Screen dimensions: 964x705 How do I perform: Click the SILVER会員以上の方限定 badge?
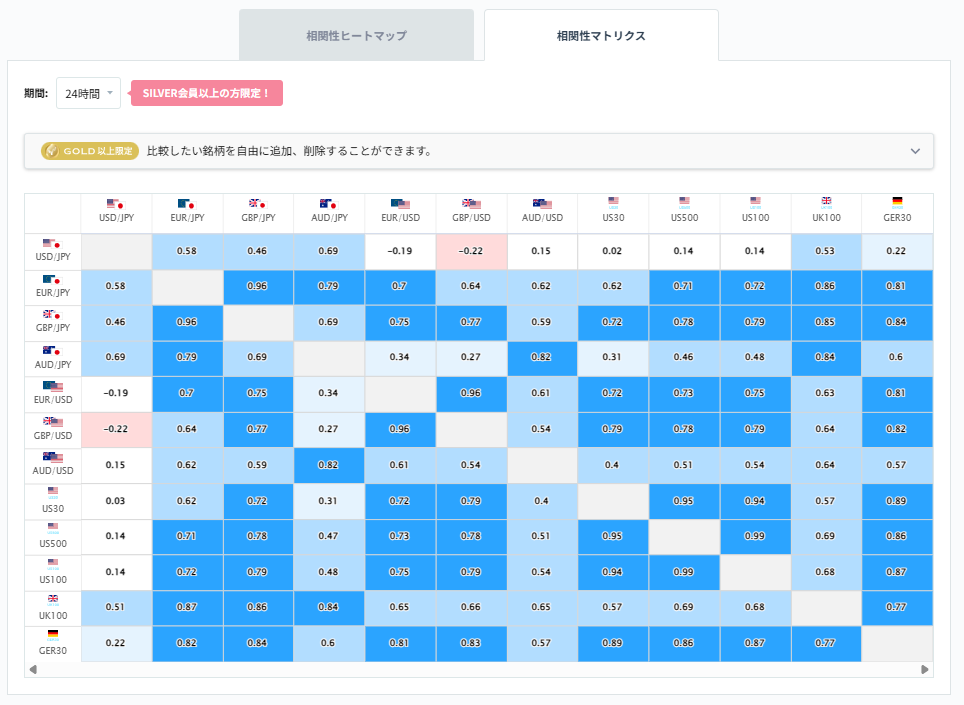click(206, 92)
